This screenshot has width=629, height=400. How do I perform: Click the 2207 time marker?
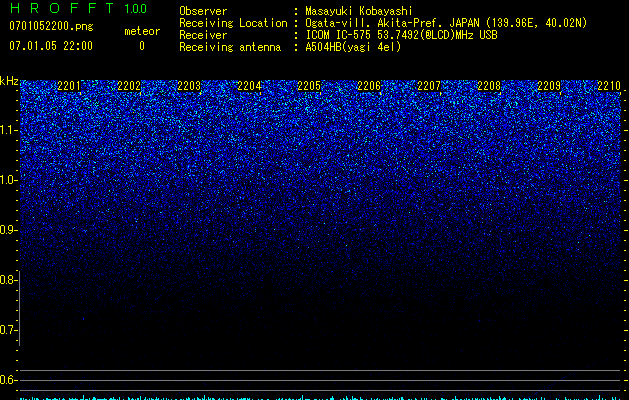click(429, 86)
